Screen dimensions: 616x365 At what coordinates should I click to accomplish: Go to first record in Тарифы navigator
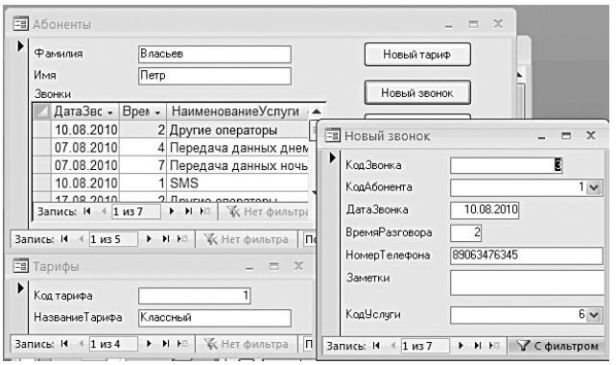[64, 345]
